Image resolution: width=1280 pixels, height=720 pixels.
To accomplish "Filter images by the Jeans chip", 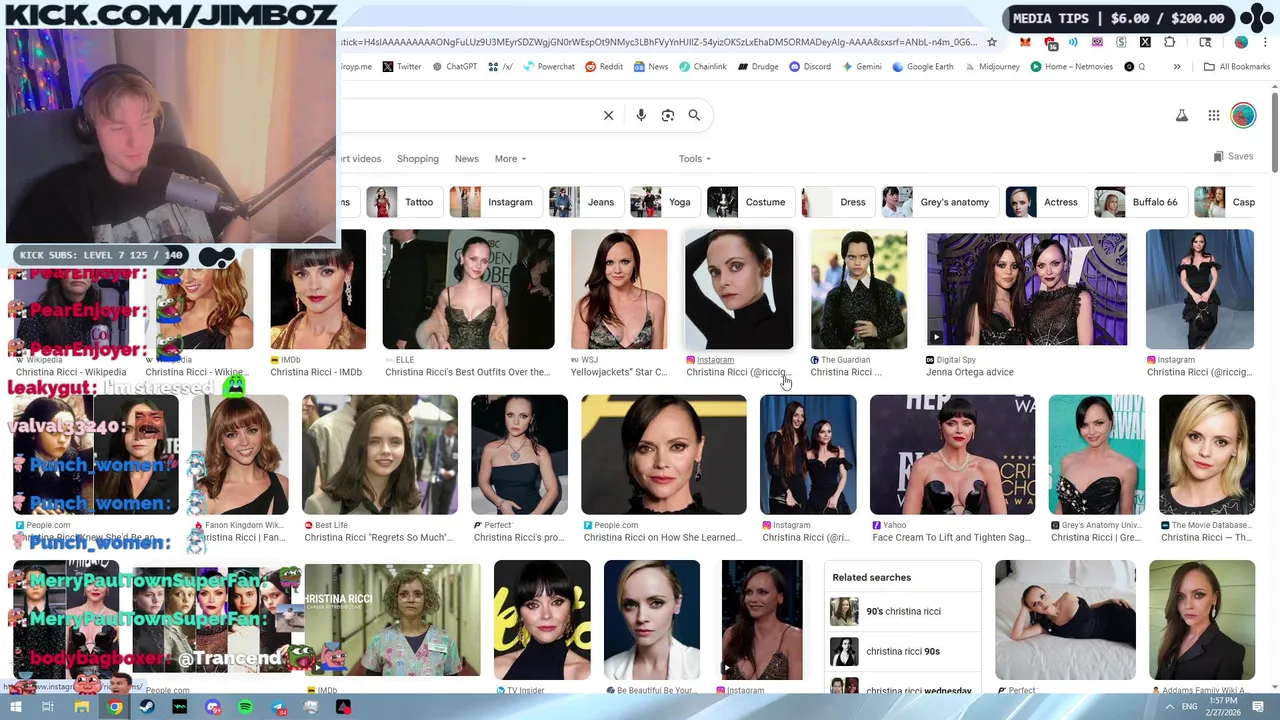I will pyautogui.click(x=585, y=202).
